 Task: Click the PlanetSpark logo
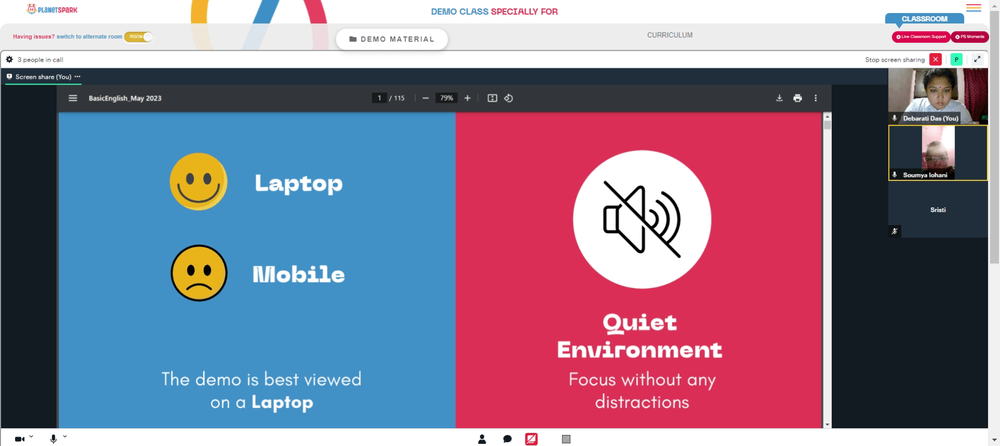point(52,9)
